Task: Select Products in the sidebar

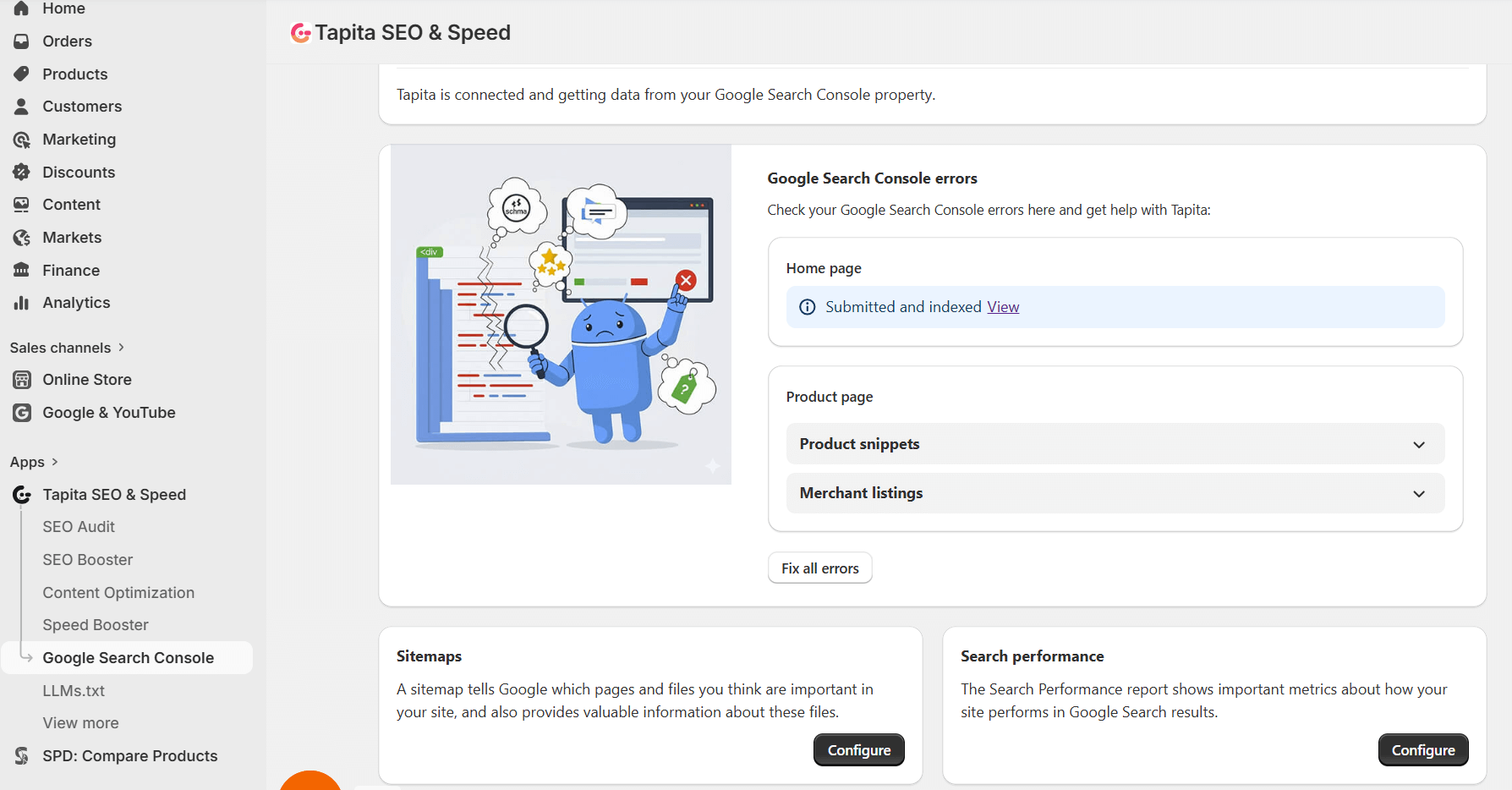Action: [x=75, y=74]
